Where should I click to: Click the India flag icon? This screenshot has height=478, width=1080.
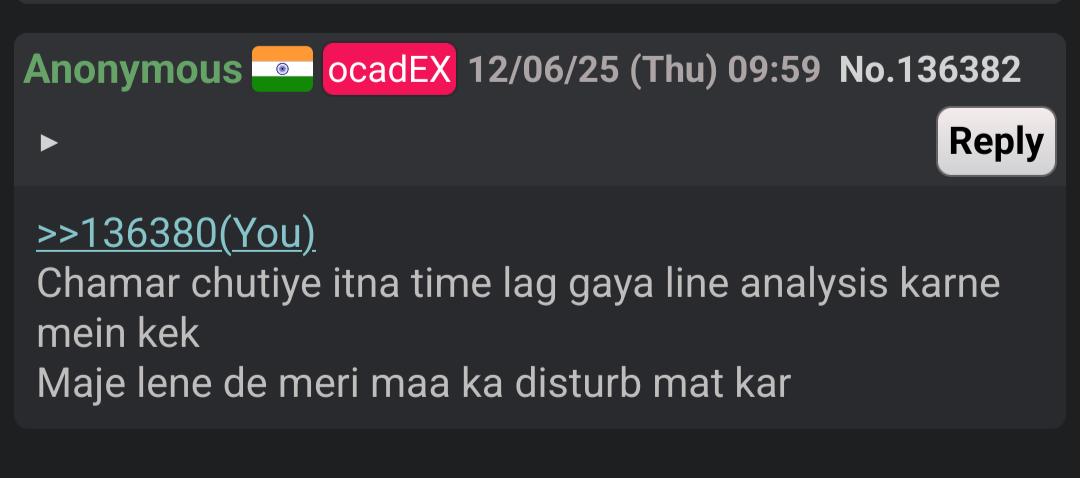click(282, 69)
